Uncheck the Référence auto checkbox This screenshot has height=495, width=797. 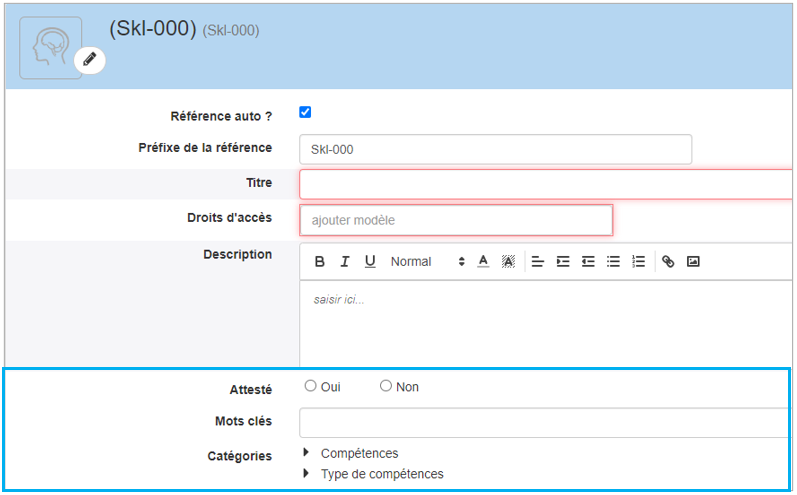click(306, 113)
